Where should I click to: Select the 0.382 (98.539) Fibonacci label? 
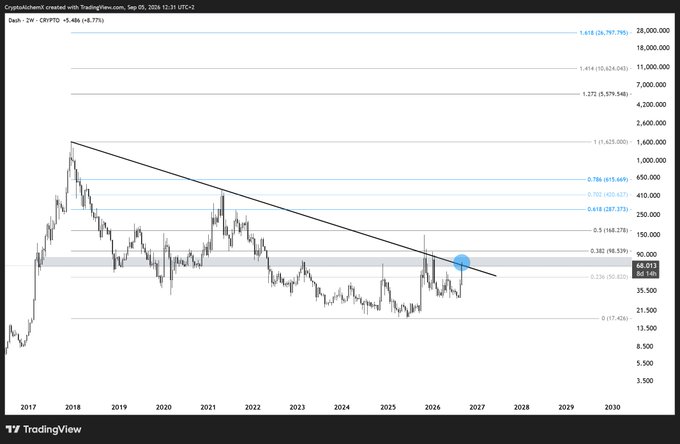click(x=609, y=251)
